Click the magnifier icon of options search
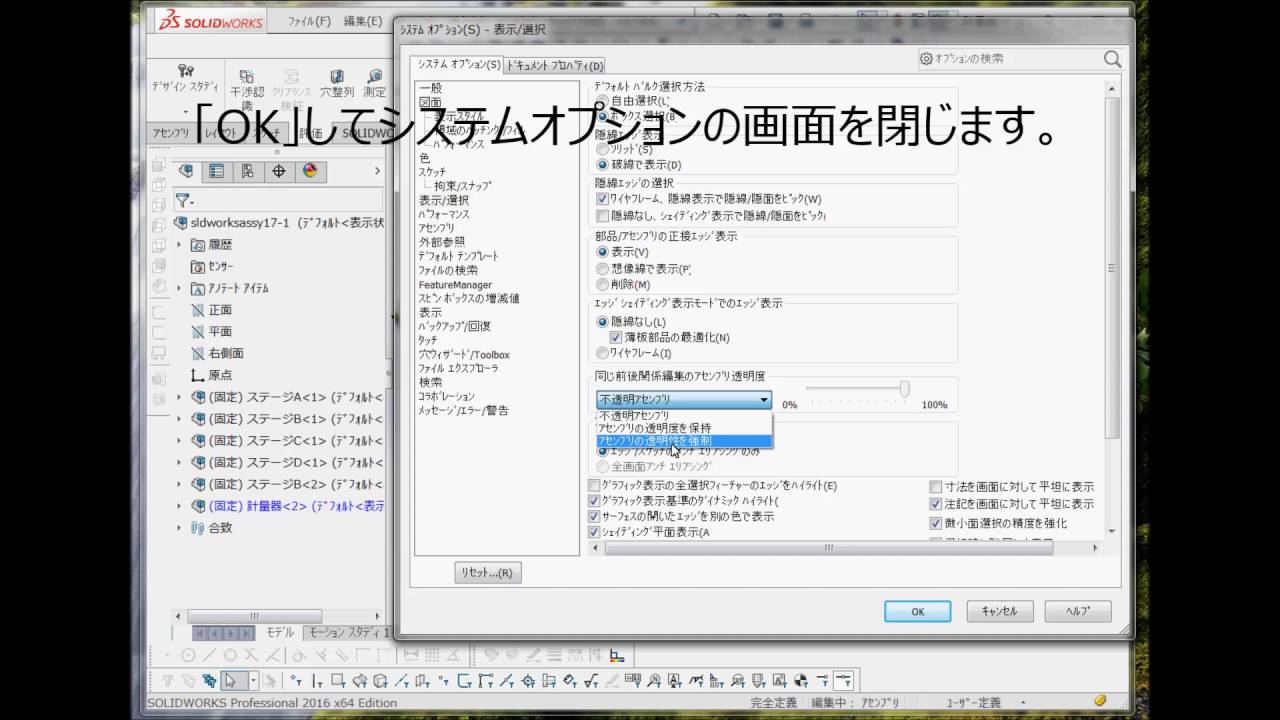Image resolution: width=1280 pixels, height=720 pixels. 1112,59
